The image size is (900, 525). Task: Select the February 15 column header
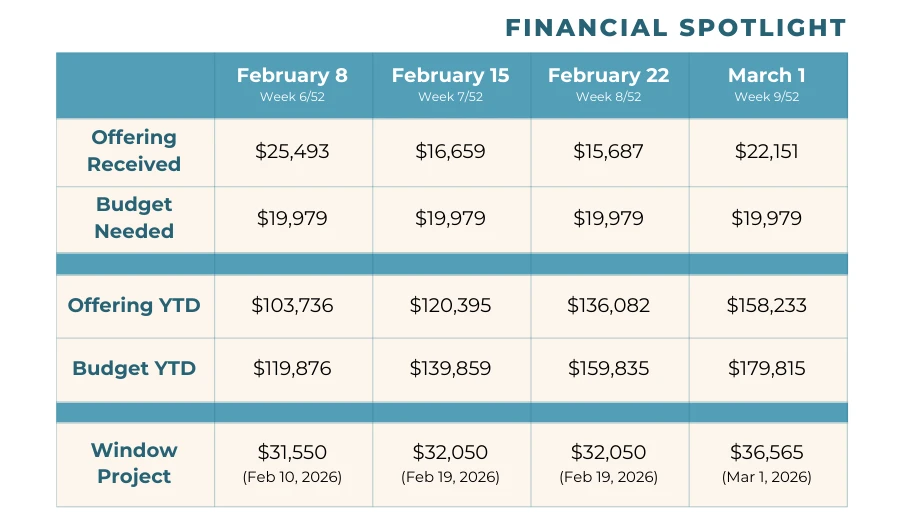450,83
